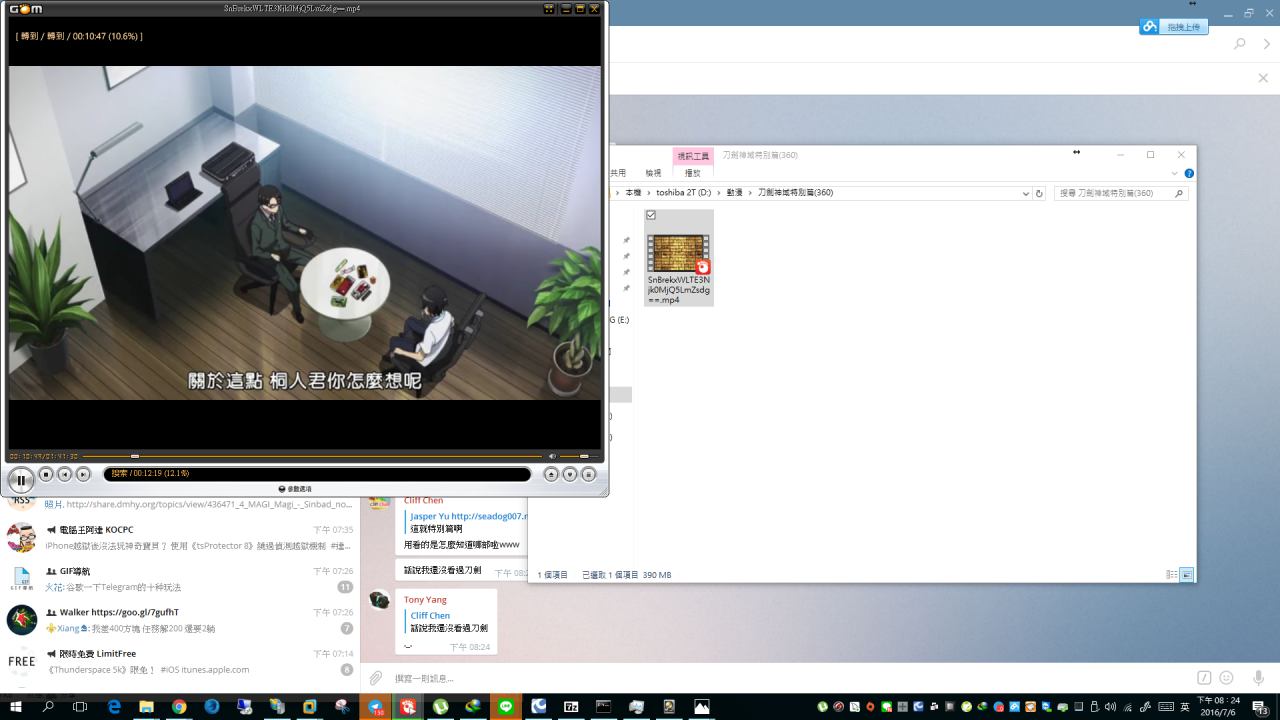Click the GOM Player always-on-top pin button
This screenshot has width=1280, height=720.
[549, 8]
